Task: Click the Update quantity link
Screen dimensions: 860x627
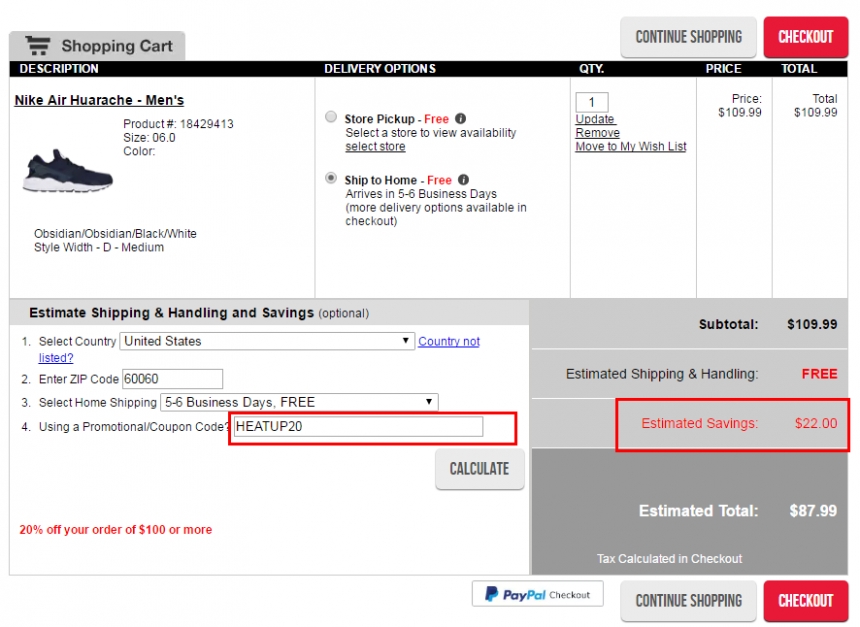Action: point(595,119)
